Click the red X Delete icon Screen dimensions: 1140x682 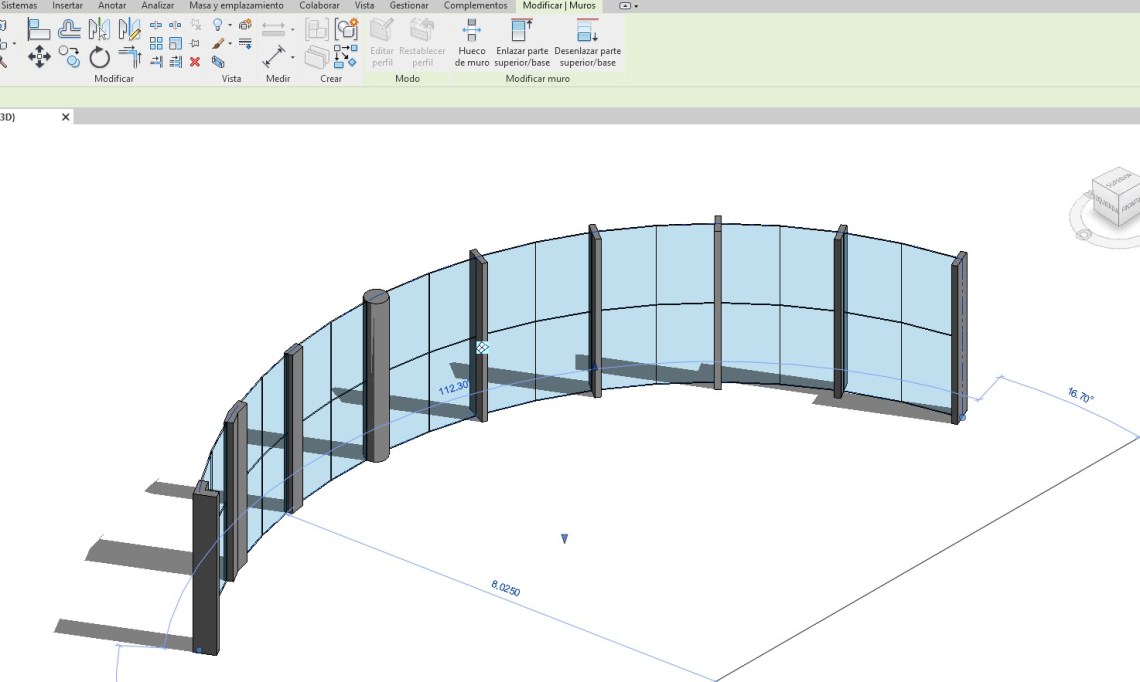(x=195, y=62)
